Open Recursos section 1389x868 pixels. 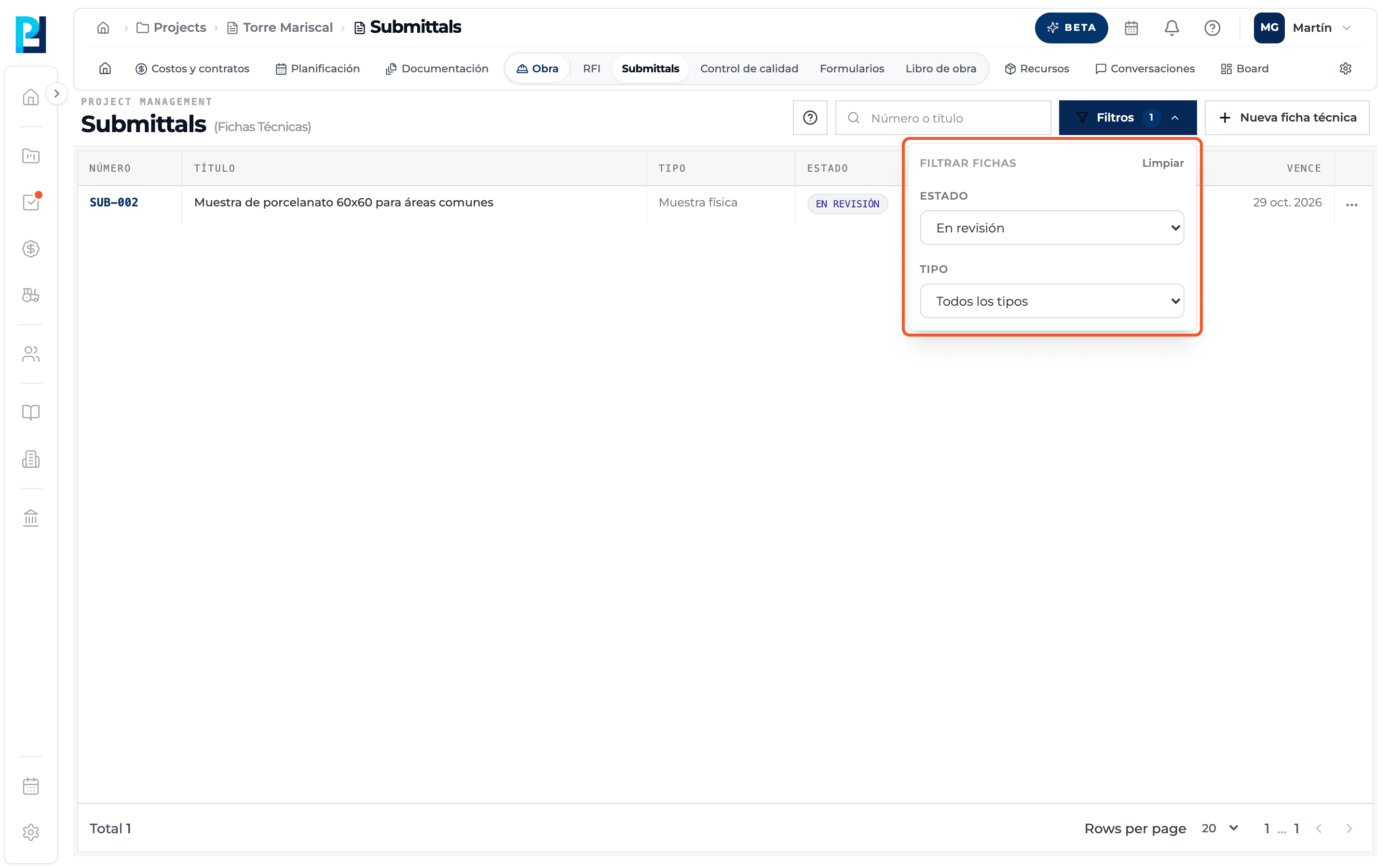(x=1036, y=68)
